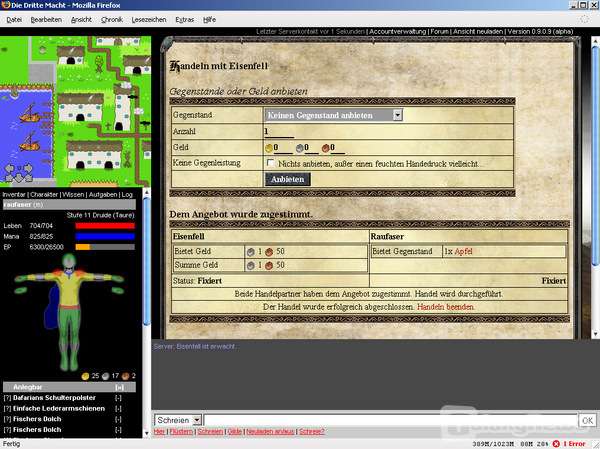Click the [?] info icon for Einfache Lederarmschienen

7,409
